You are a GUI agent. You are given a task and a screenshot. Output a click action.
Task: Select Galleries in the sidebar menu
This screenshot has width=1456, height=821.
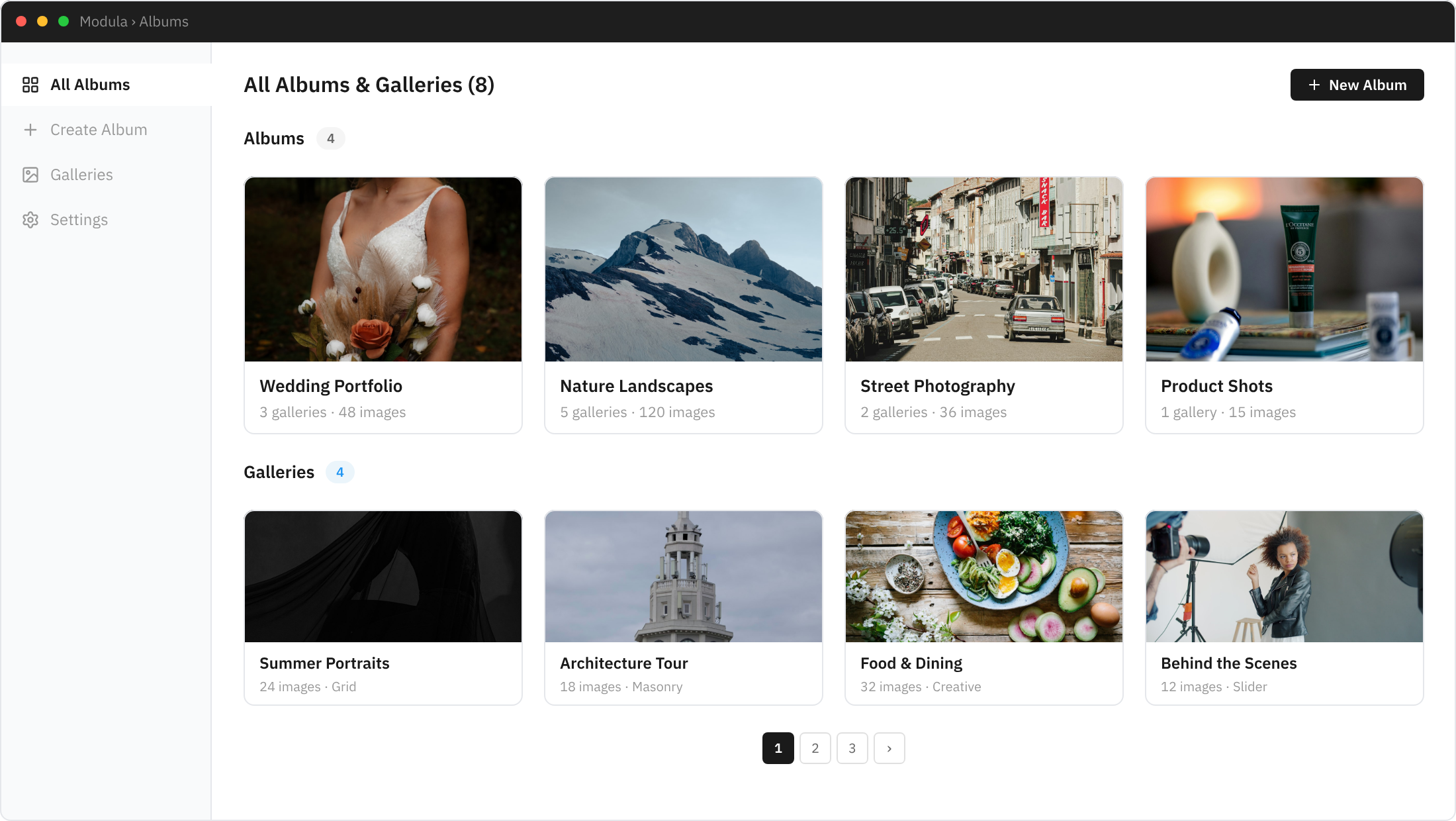[81, 175]
